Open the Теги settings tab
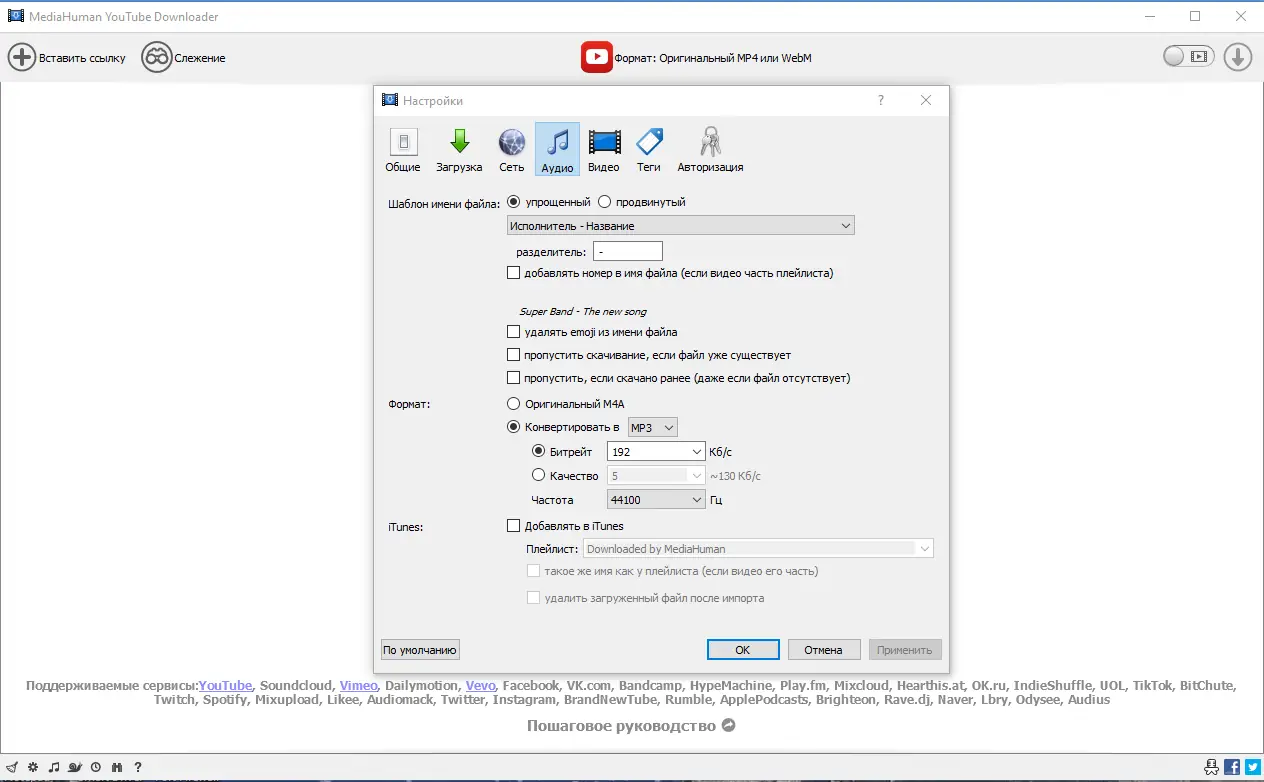This screenshot has width=1264, height=782. point(649,150)
